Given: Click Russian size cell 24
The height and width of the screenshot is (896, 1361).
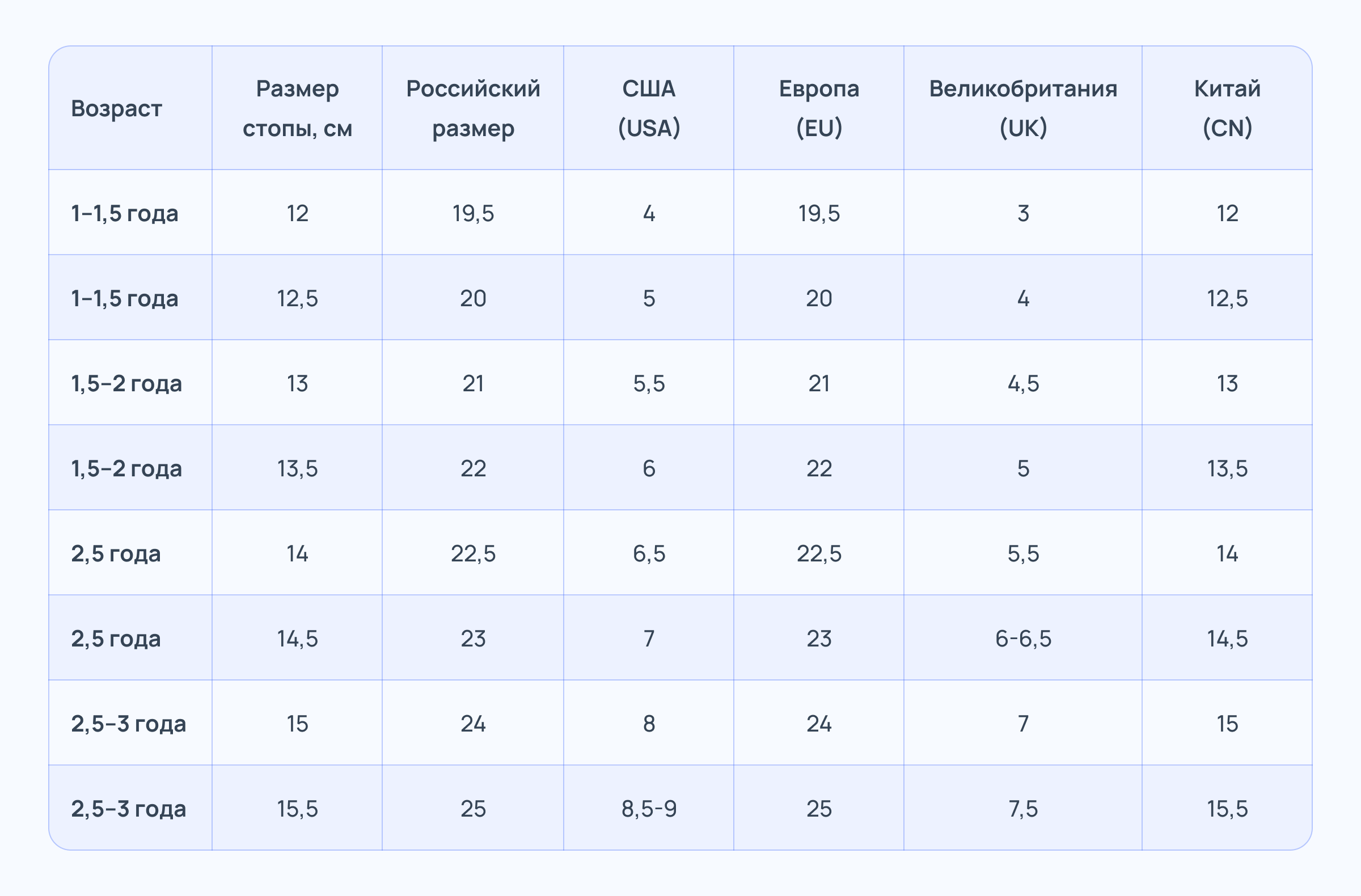Looking at the screenshot, I should [x=473, y=723].
